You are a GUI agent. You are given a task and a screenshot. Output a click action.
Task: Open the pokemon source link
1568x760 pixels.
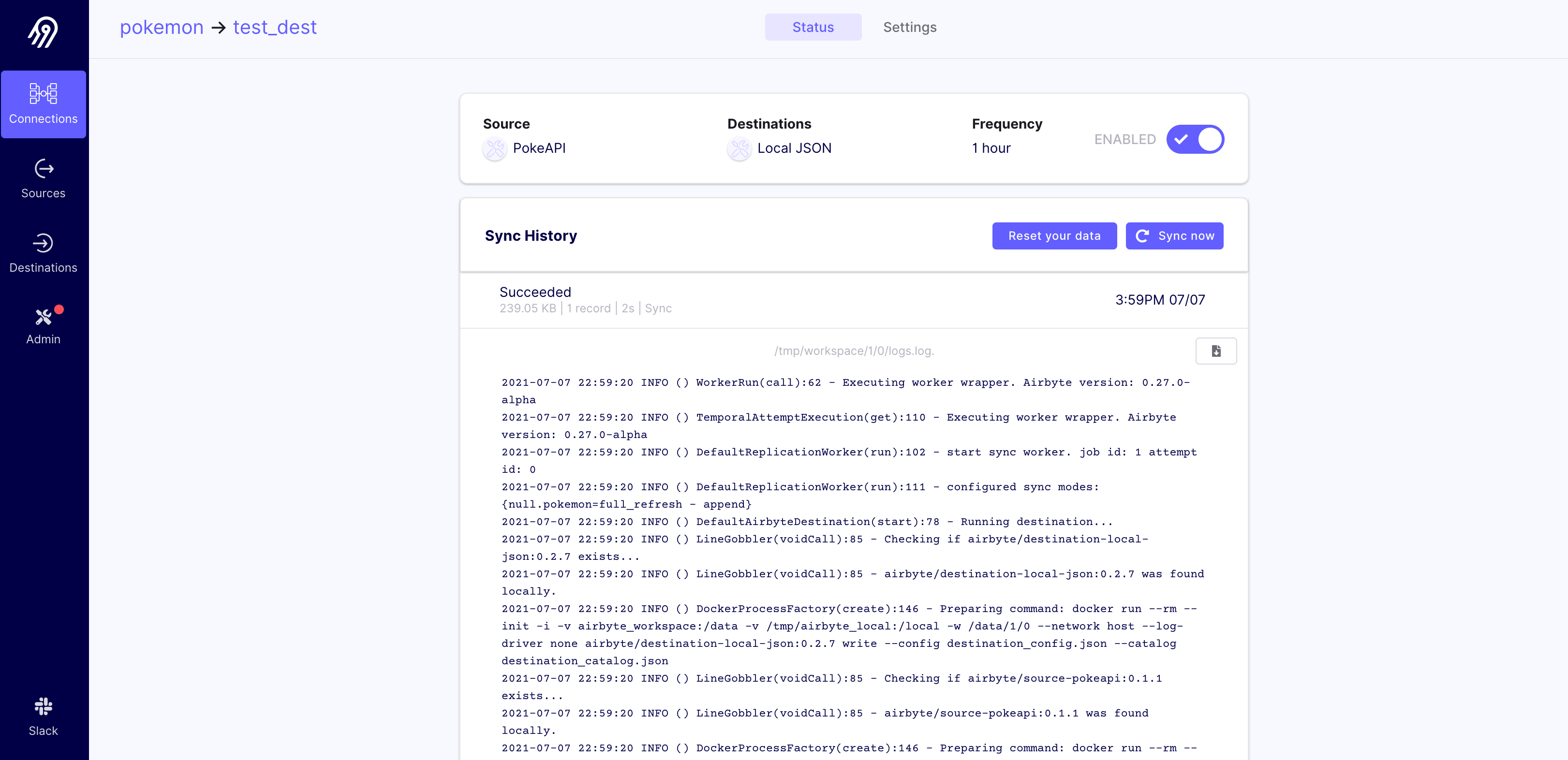click(x=162, y=28)
